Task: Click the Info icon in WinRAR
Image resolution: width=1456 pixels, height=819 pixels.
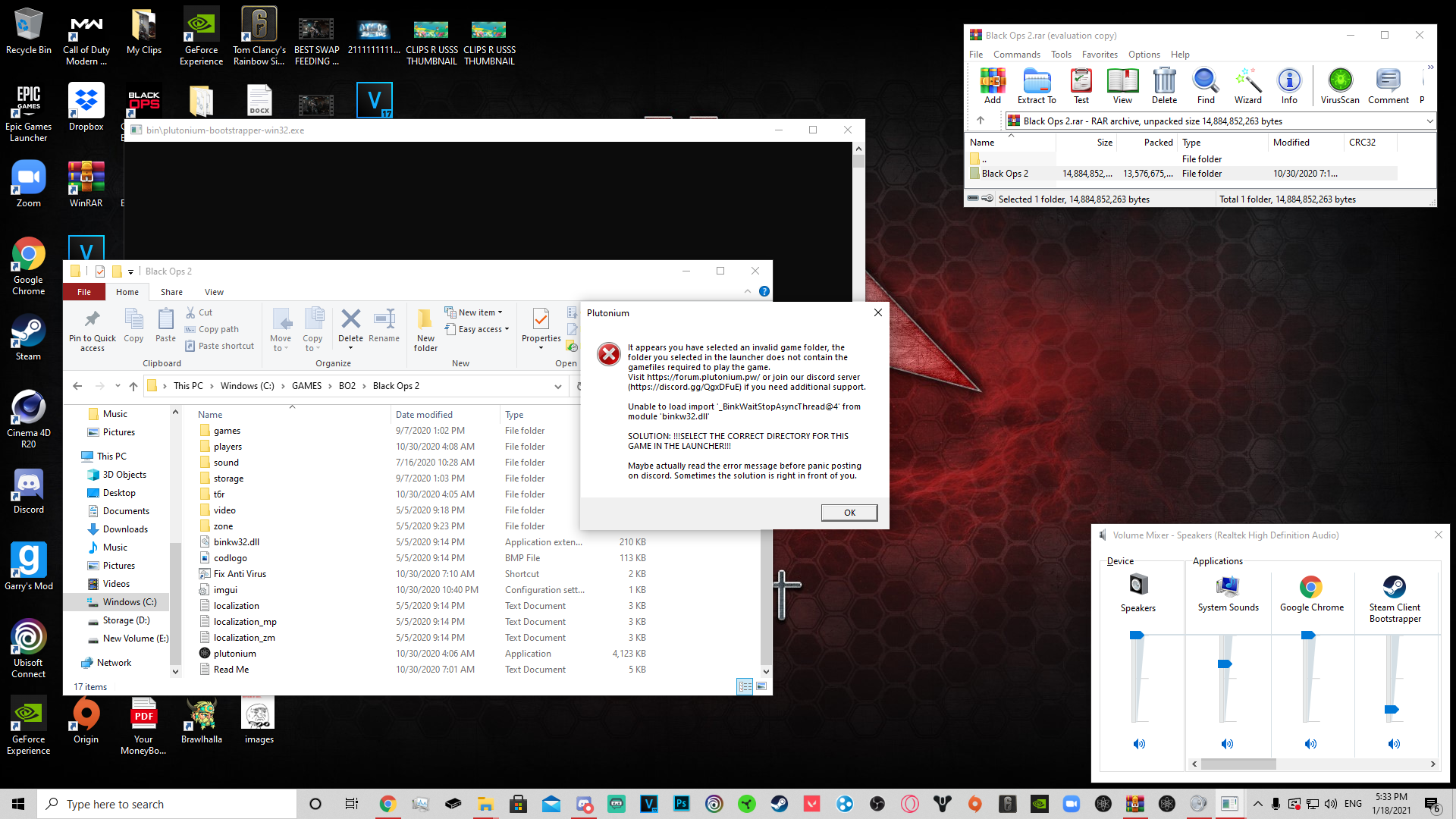Action: (x=1289, y=86)
